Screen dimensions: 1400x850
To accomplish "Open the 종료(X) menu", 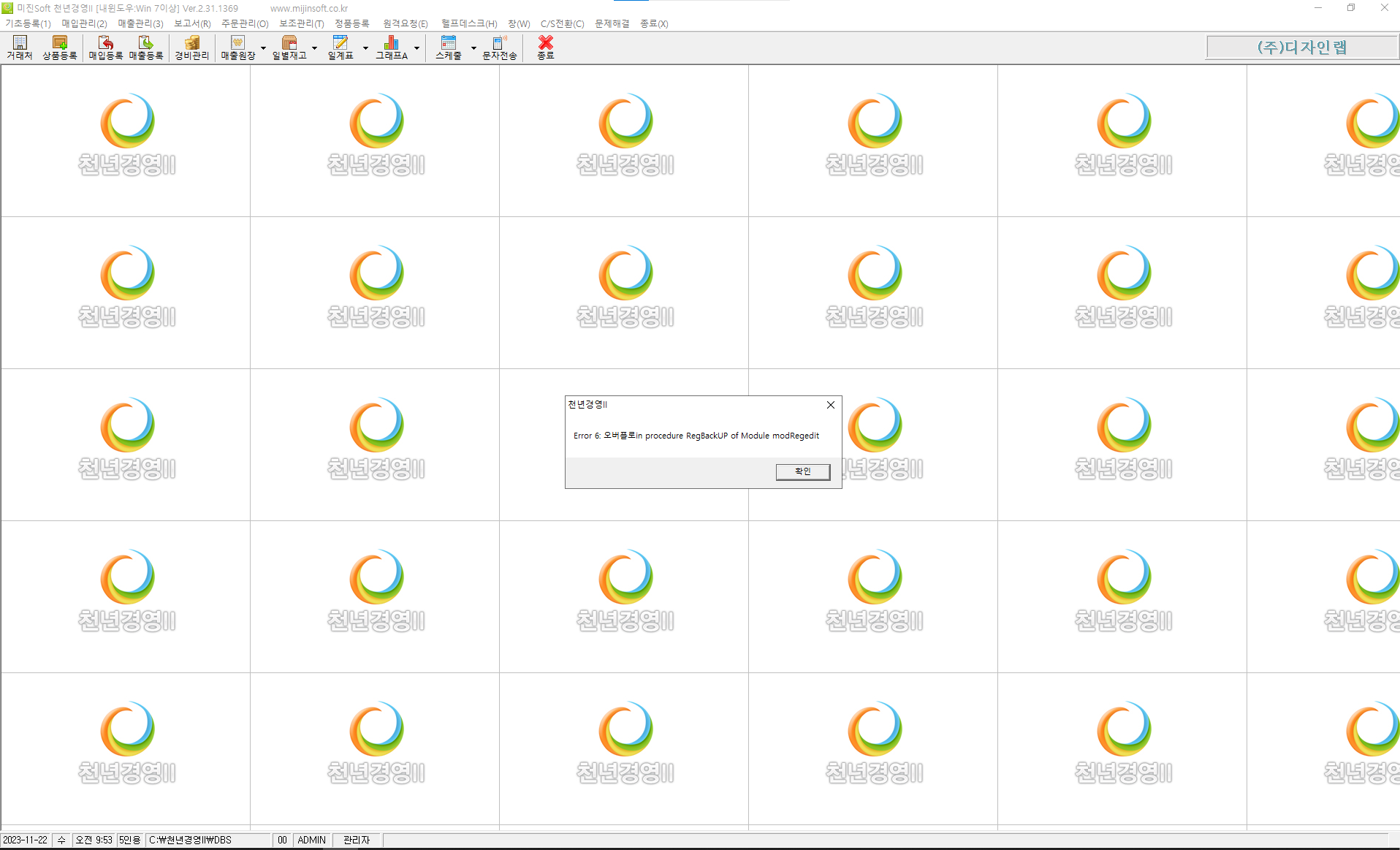I will pyautogui.click(x=654, y=23).
